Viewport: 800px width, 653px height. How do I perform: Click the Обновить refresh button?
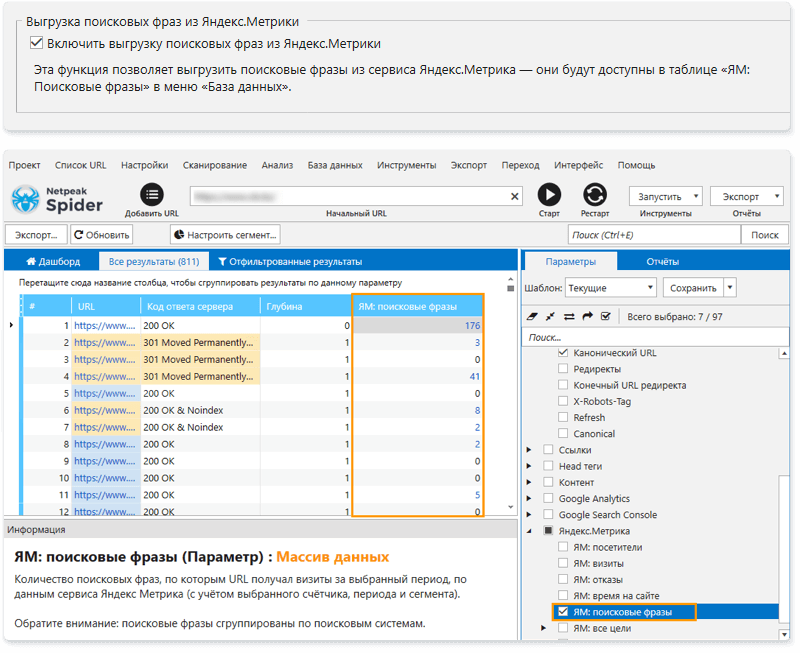[102, 235]
